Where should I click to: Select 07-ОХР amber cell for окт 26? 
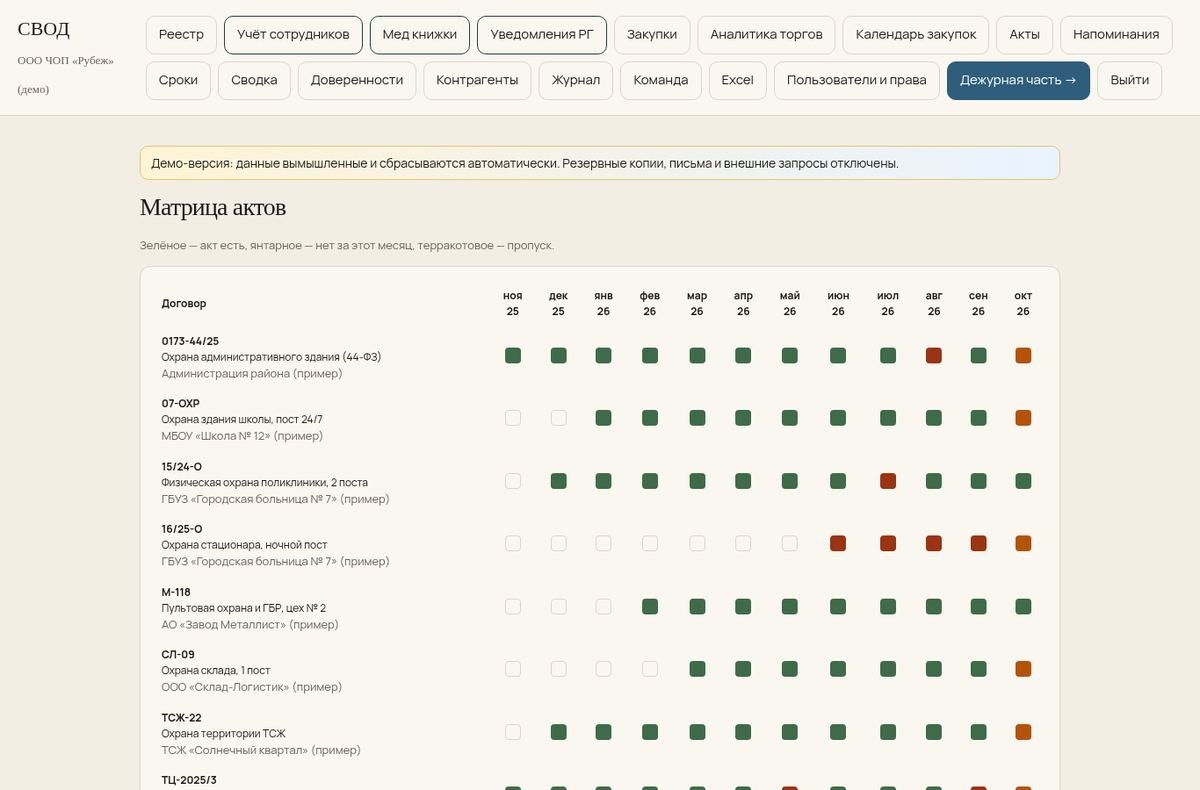click(x=1023, y=418)
